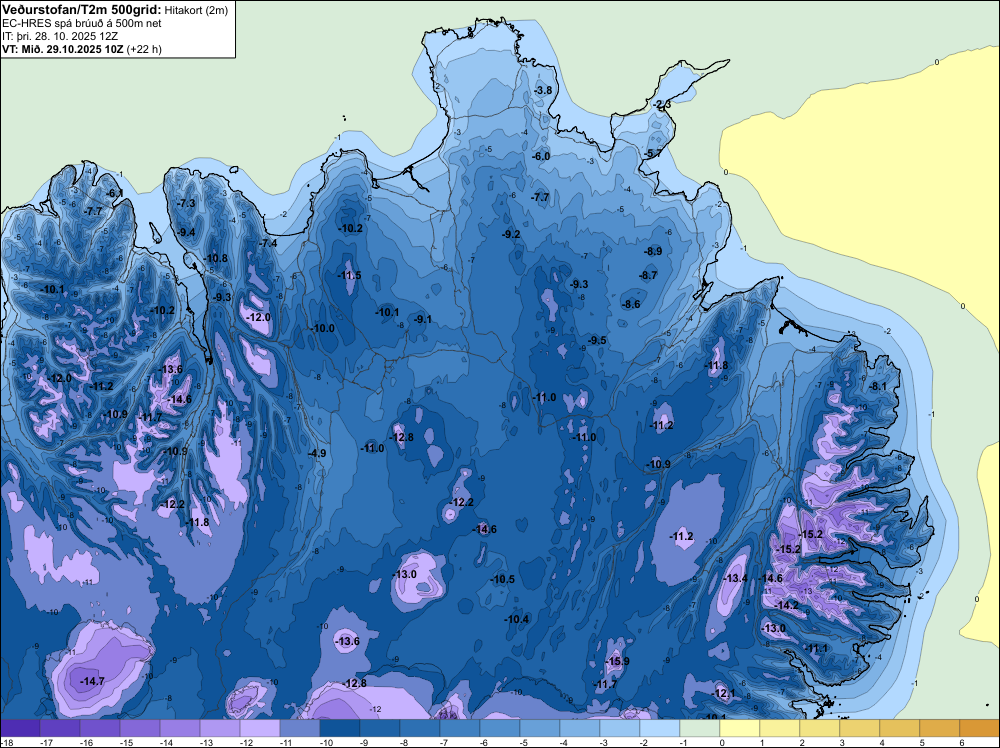The height and width of the screenshot is (748, 1000).
Task: Click the map temperature value "-12.1"
Action: click(x=723, y=693)
